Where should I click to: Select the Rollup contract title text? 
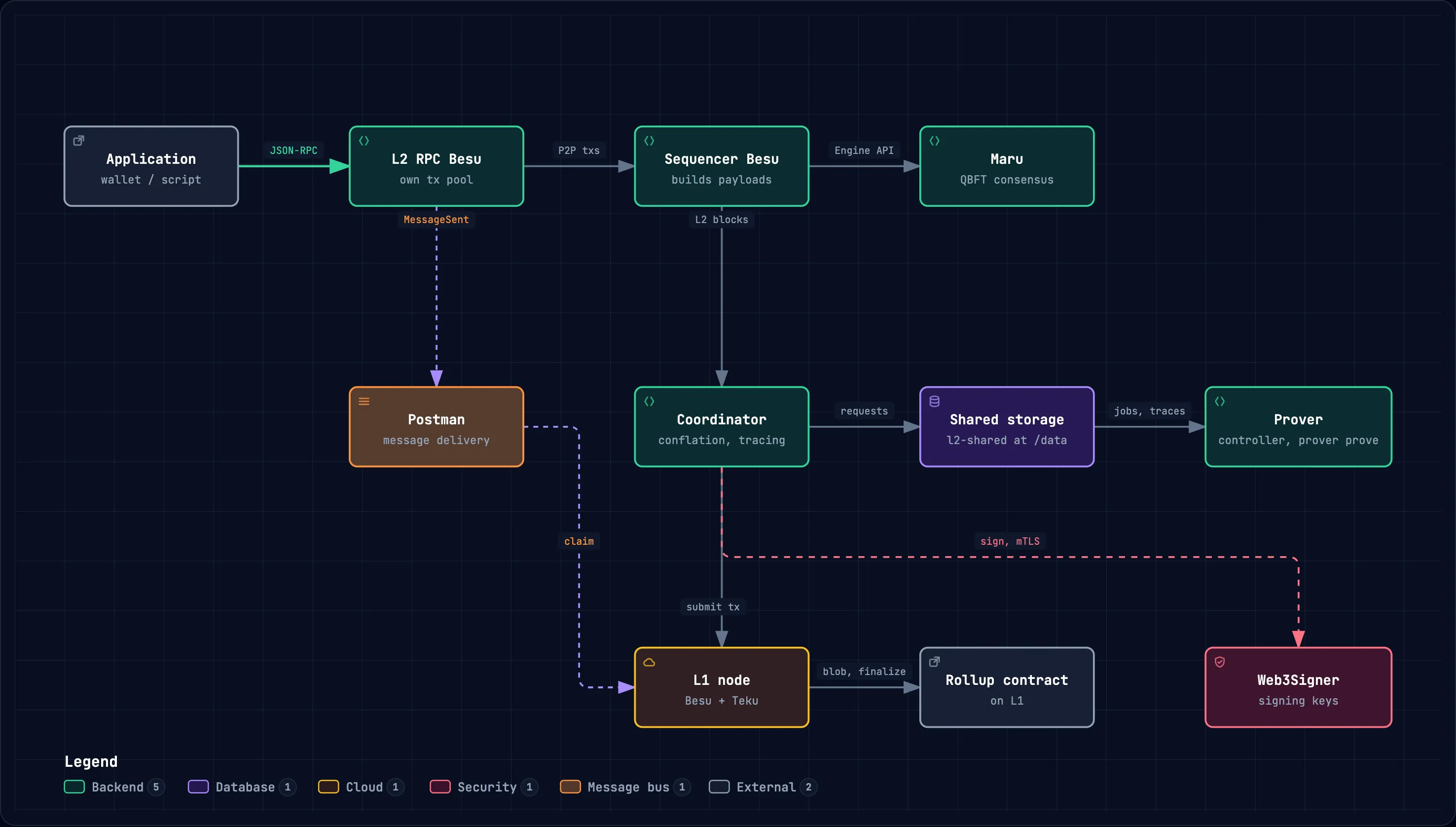1007,680
